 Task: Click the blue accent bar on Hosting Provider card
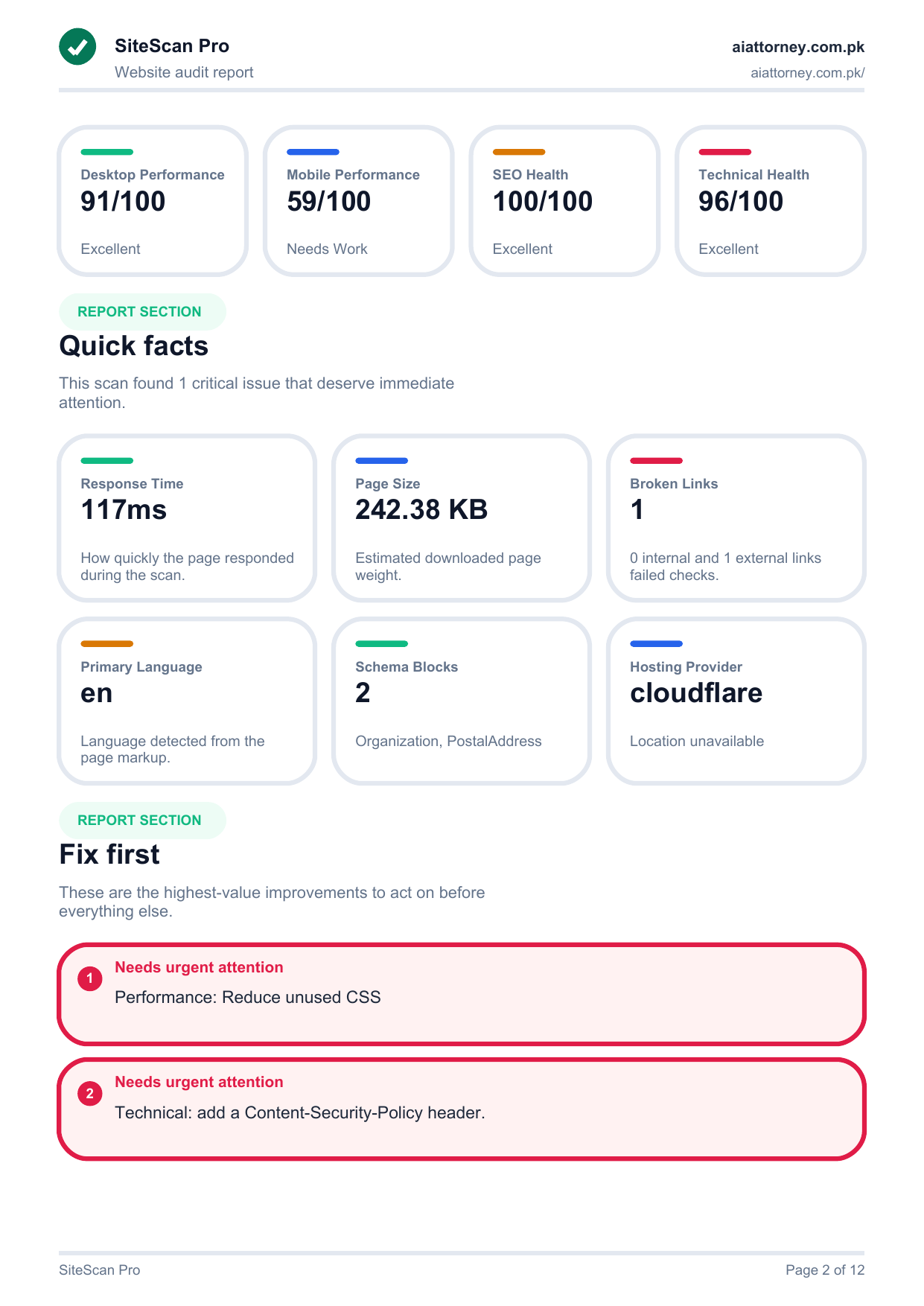click(656, 644)
